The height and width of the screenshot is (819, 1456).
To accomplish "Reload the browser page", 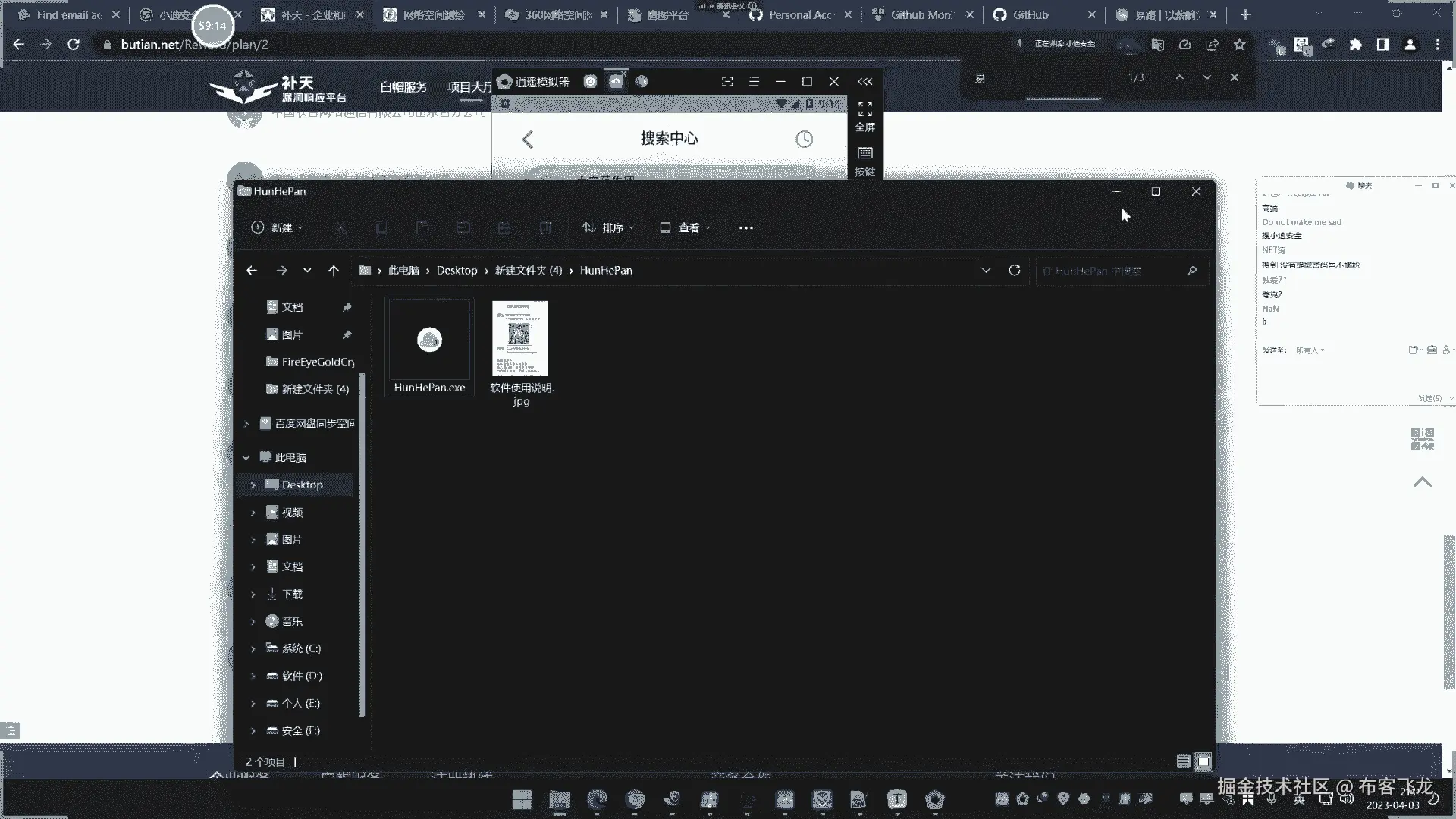I will pos(74,45).
